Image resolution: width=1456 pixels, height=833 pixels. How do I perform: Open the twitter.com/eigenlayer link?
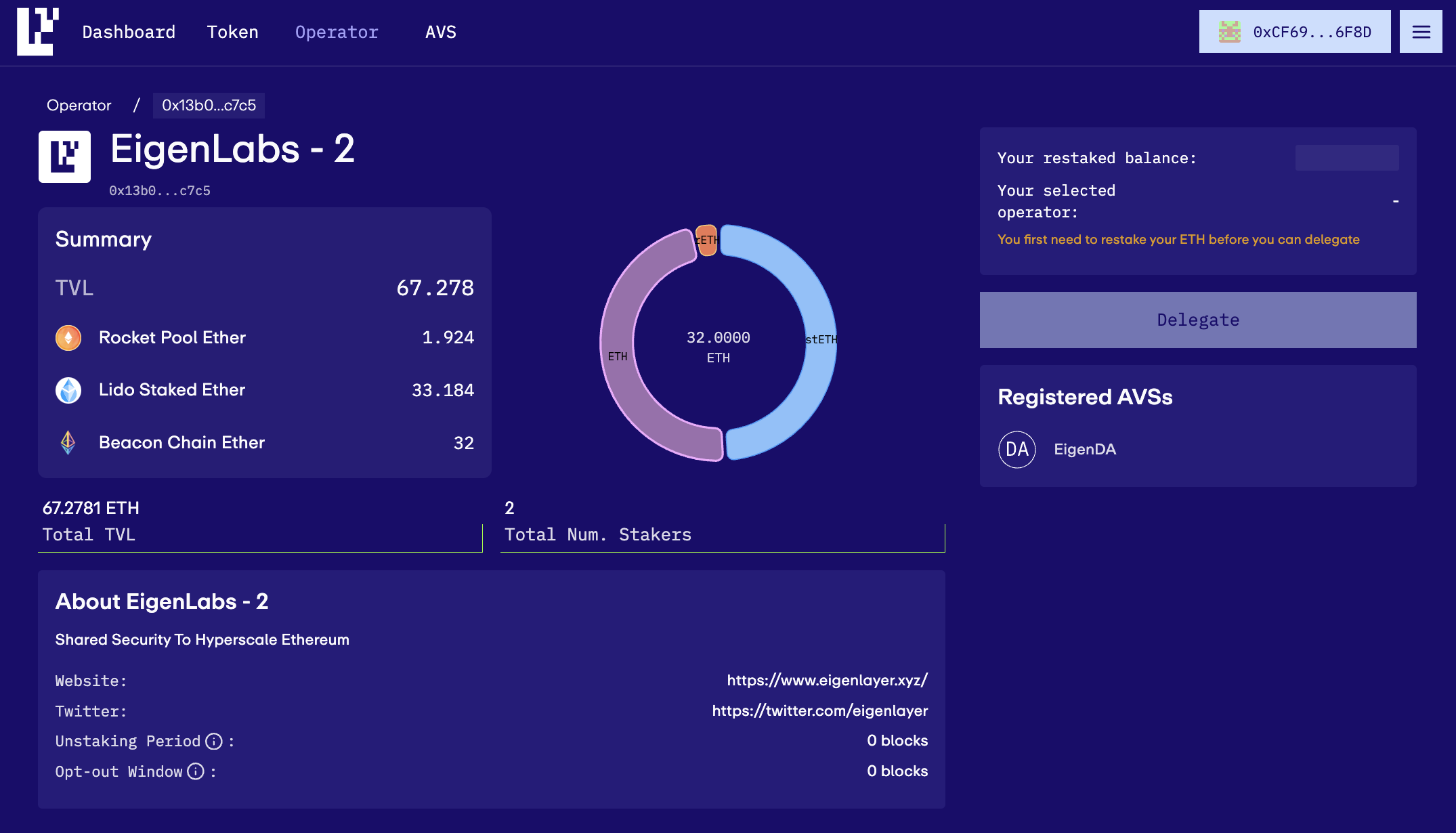(x=819, y=711)
